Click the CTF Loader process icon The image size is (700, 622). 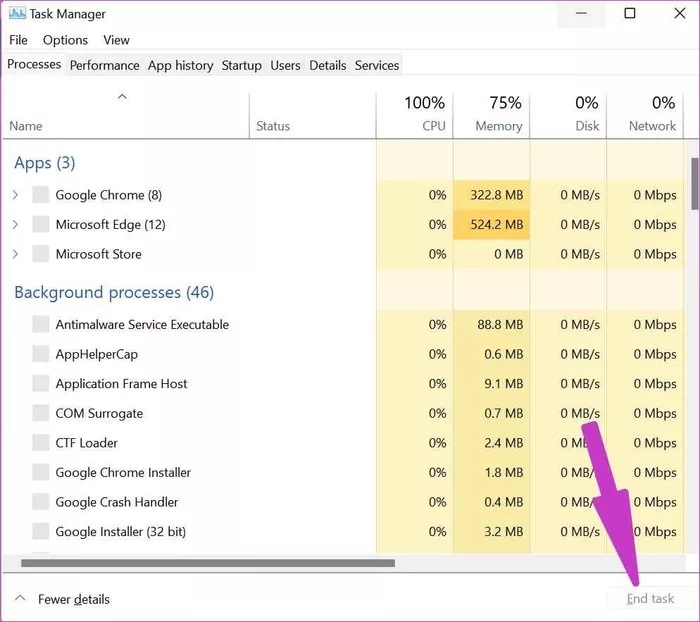(x=41, y=443)
